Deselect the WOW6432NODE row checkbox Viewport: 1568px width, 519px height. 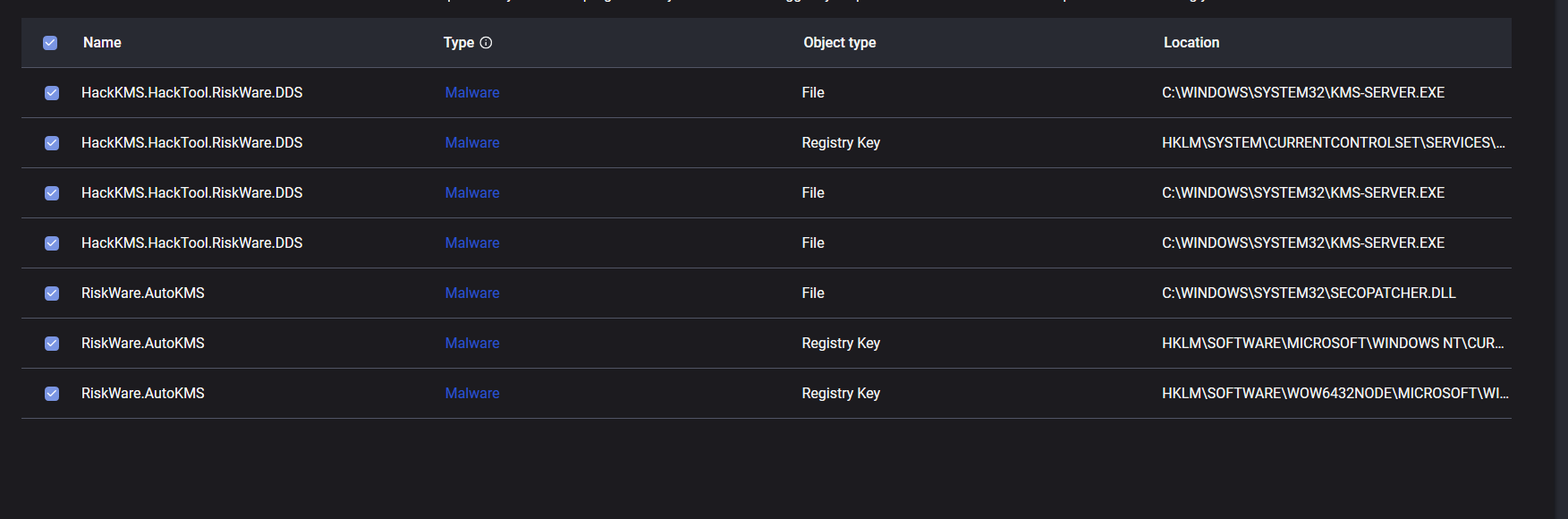click(52, 394)
